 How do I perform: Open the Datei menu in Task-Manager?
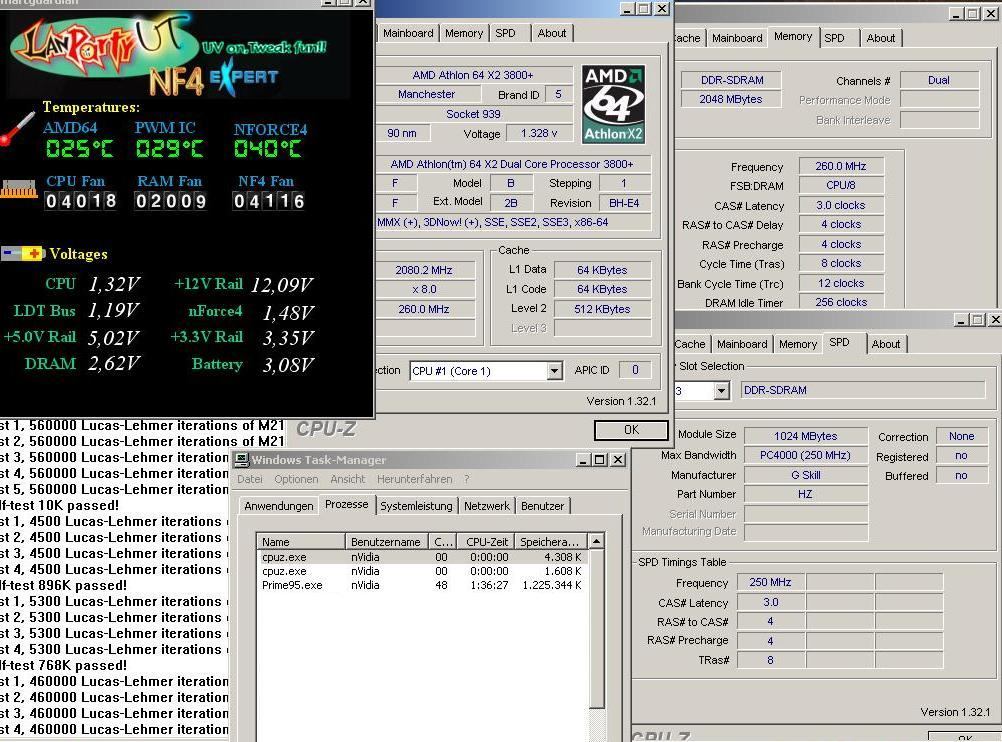(250, 479)
